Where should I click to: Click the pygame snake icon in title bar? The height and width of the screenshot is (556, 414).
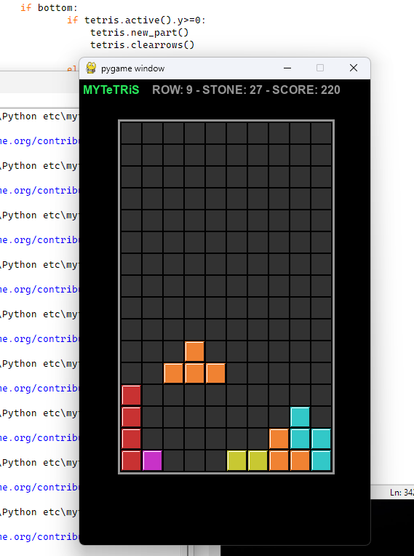tap(91, 68)
